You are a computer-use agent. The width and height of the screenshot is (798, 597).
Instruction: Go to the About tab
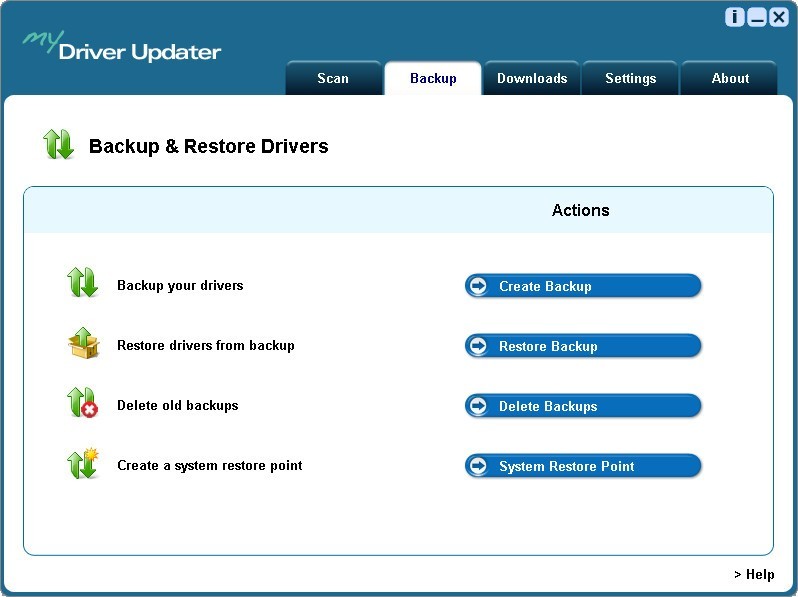click(x=730, y=78)
